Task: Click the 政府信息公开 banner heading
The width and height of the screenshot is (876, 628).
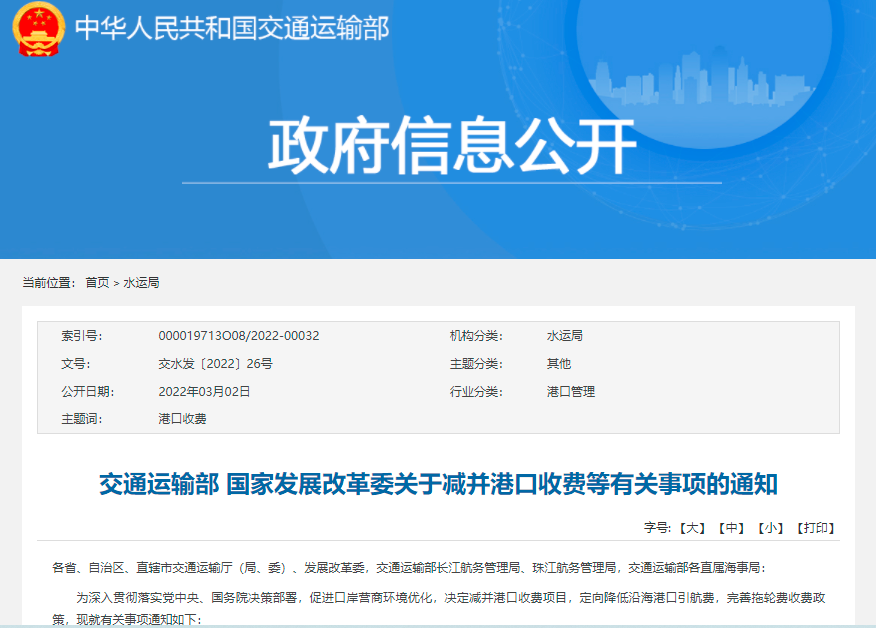Action: pos(452,148)
